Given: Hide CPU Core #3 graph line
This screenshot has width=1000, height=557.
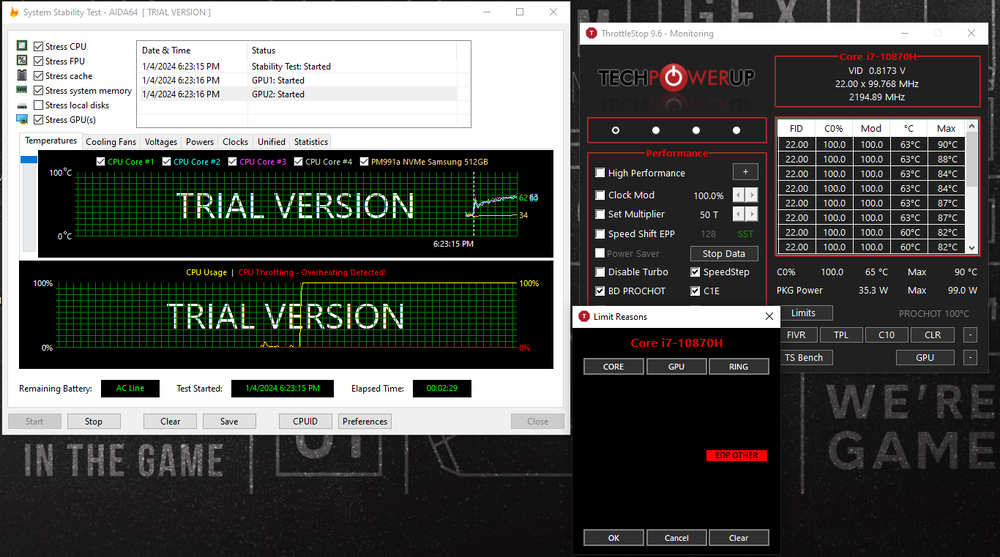Looking at the screenshot, I should pyautogui.click(x=232, y=161).
